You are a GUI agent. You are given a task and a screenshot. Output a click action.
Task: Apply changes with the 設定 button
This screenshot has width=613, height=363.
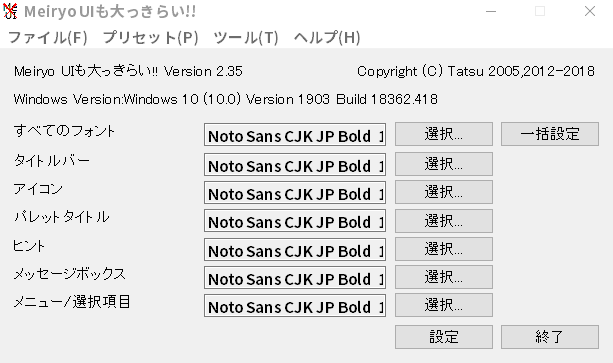tap(444, 337)
